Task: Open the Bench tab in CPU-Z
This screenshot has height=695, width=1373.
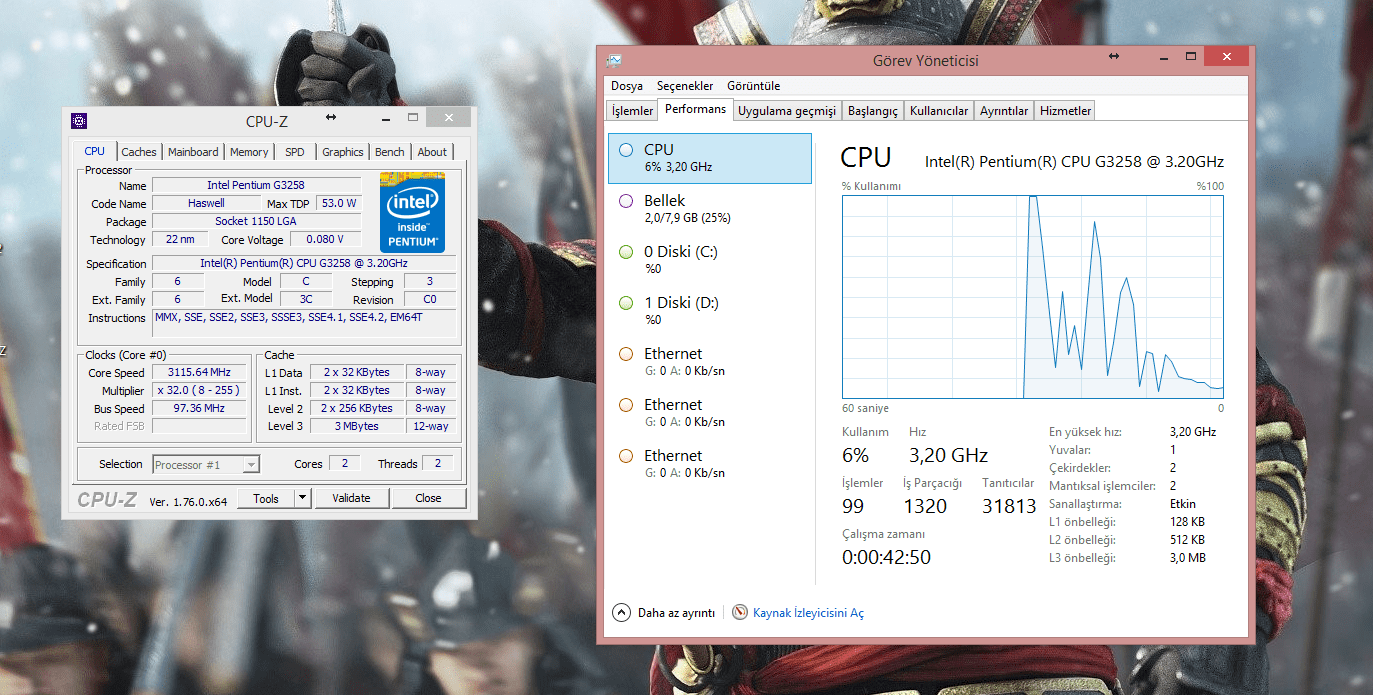Action: 390,152
